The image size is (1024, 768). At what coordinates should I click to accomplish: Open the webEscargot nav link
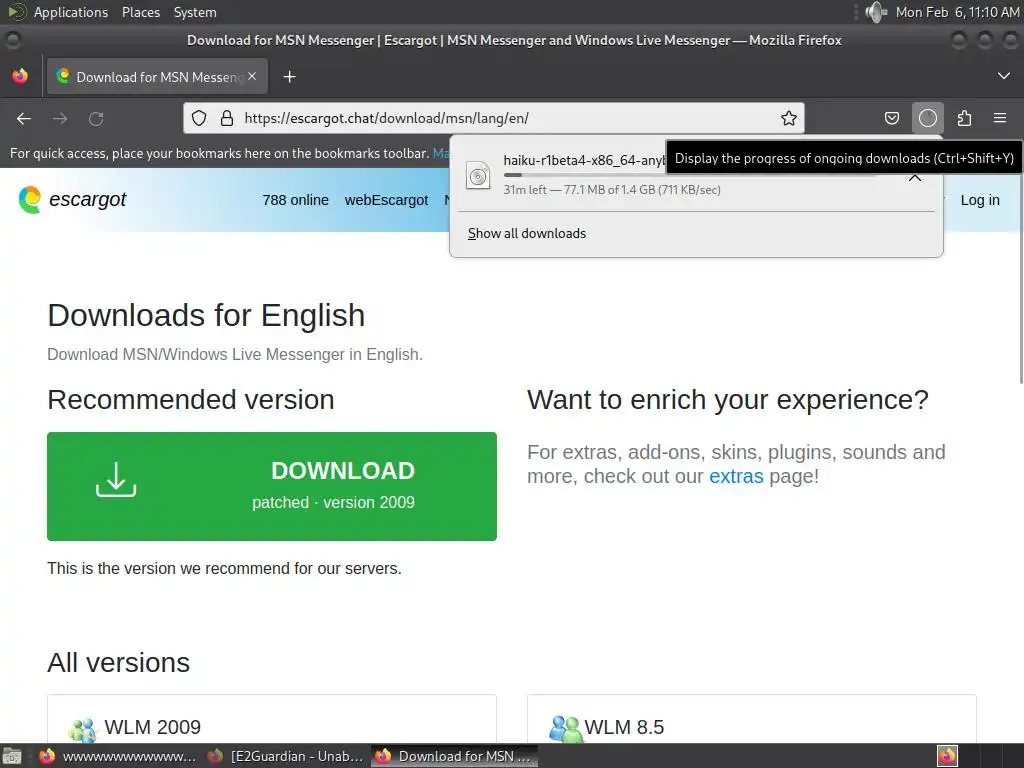pos(386,200)
